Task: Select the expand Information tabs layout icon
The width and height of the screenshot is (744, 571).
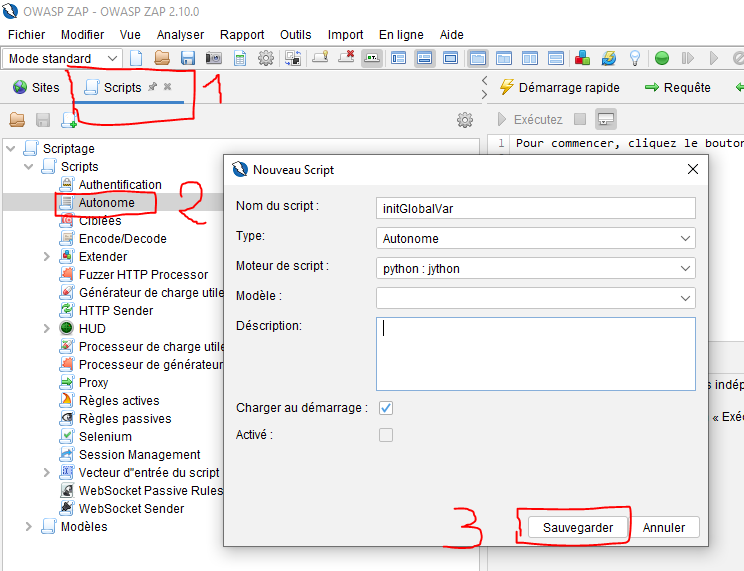Action: 424,58
